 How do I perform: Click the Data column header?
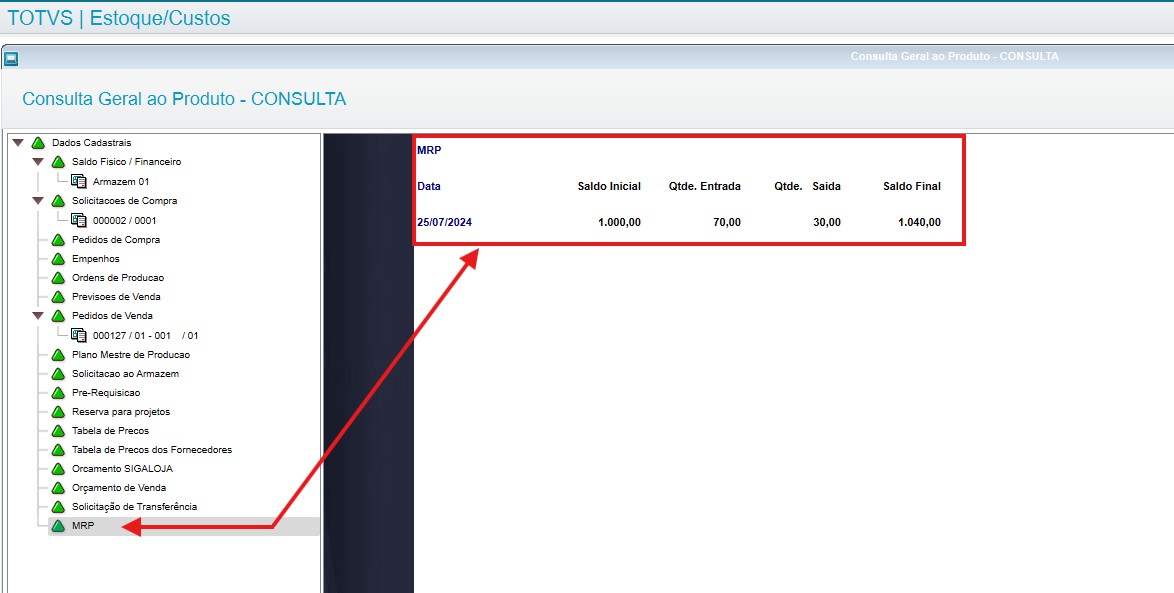pyautogui.click(x=429, y=186)
